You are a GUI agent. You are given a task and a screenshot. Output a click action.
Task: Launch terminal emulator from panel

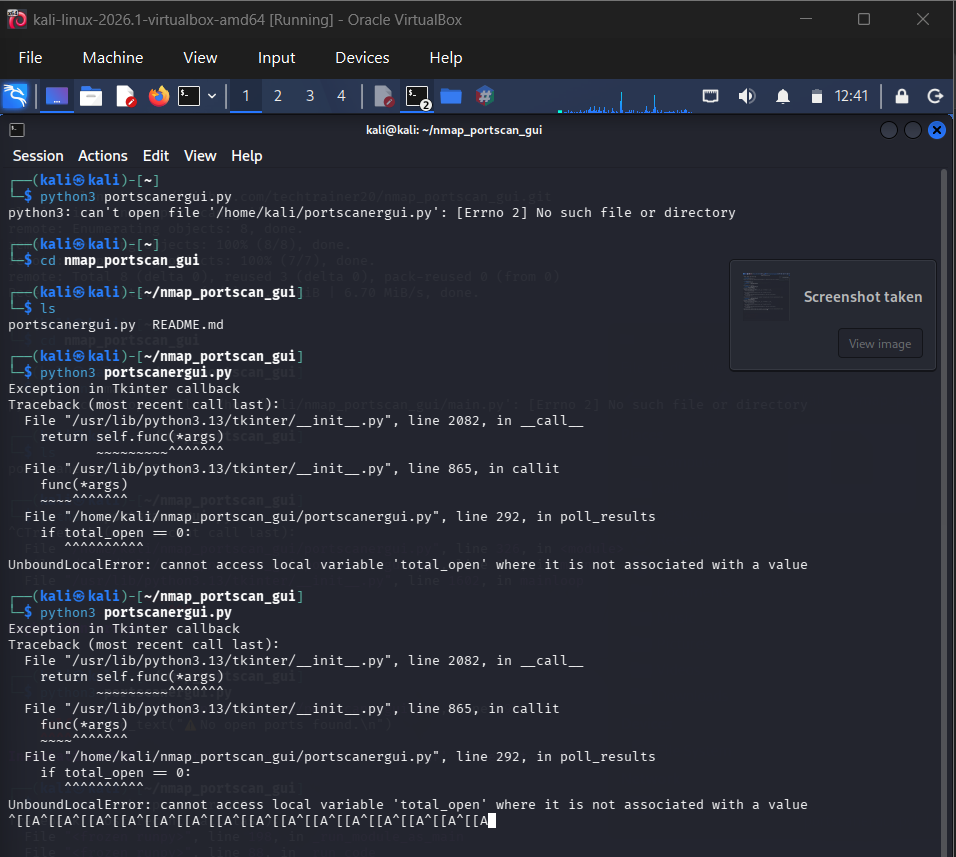tap(189, 96)
